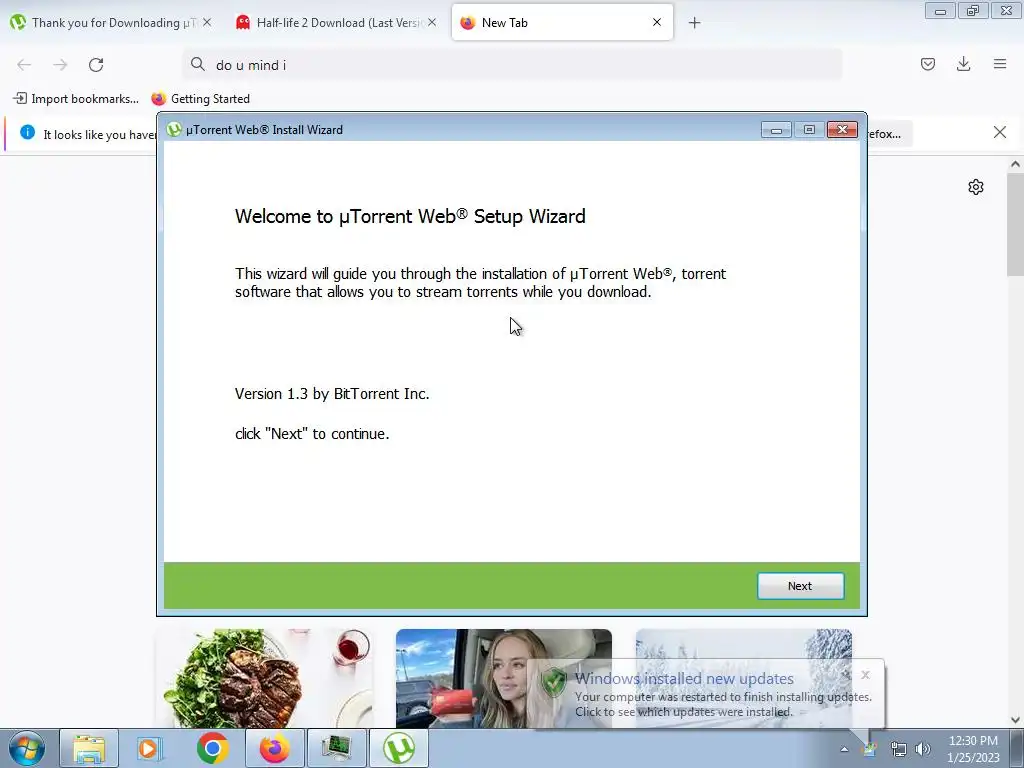Open New Tab personalize settings gear
Screen dimensions: 1024x768
(976, 187)
